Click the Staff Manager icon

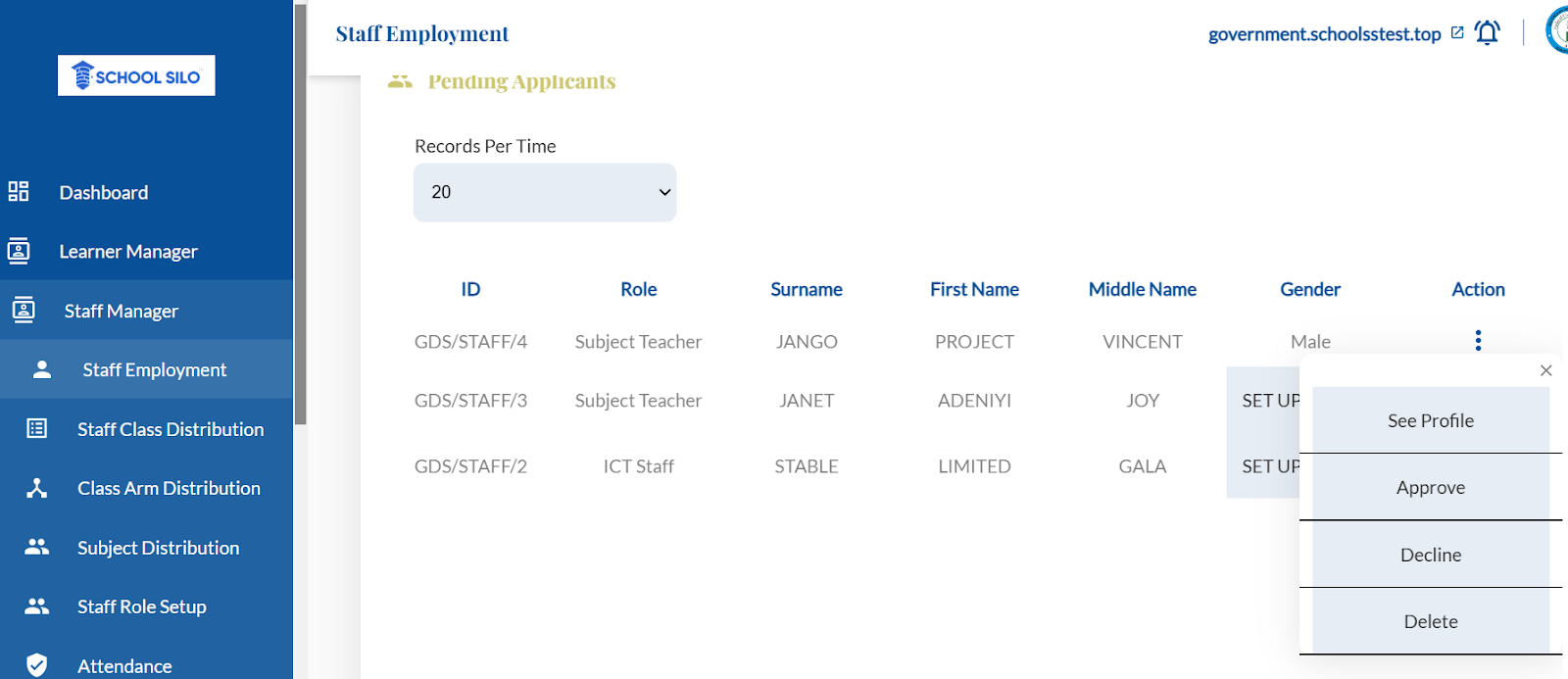24,311
